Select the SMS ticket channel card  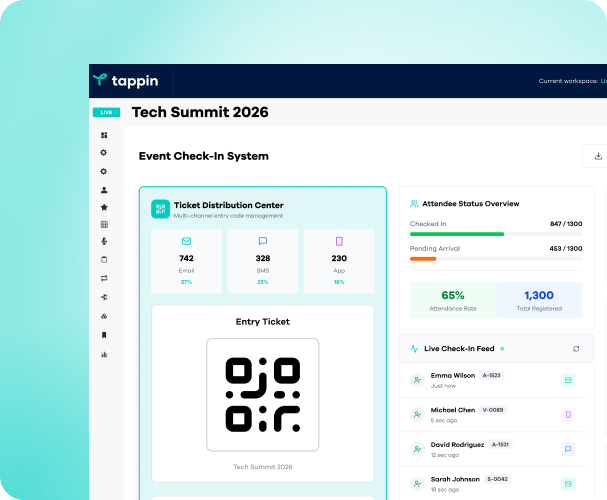coord(263,261)
